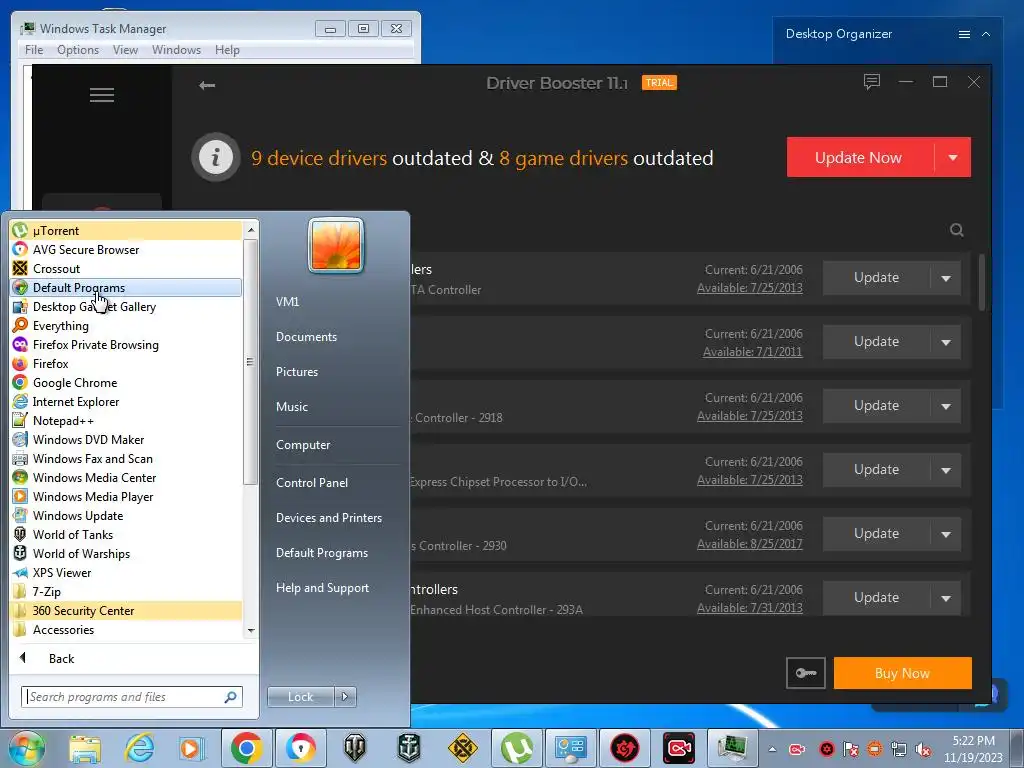Click the Lock button

point(300,697)
